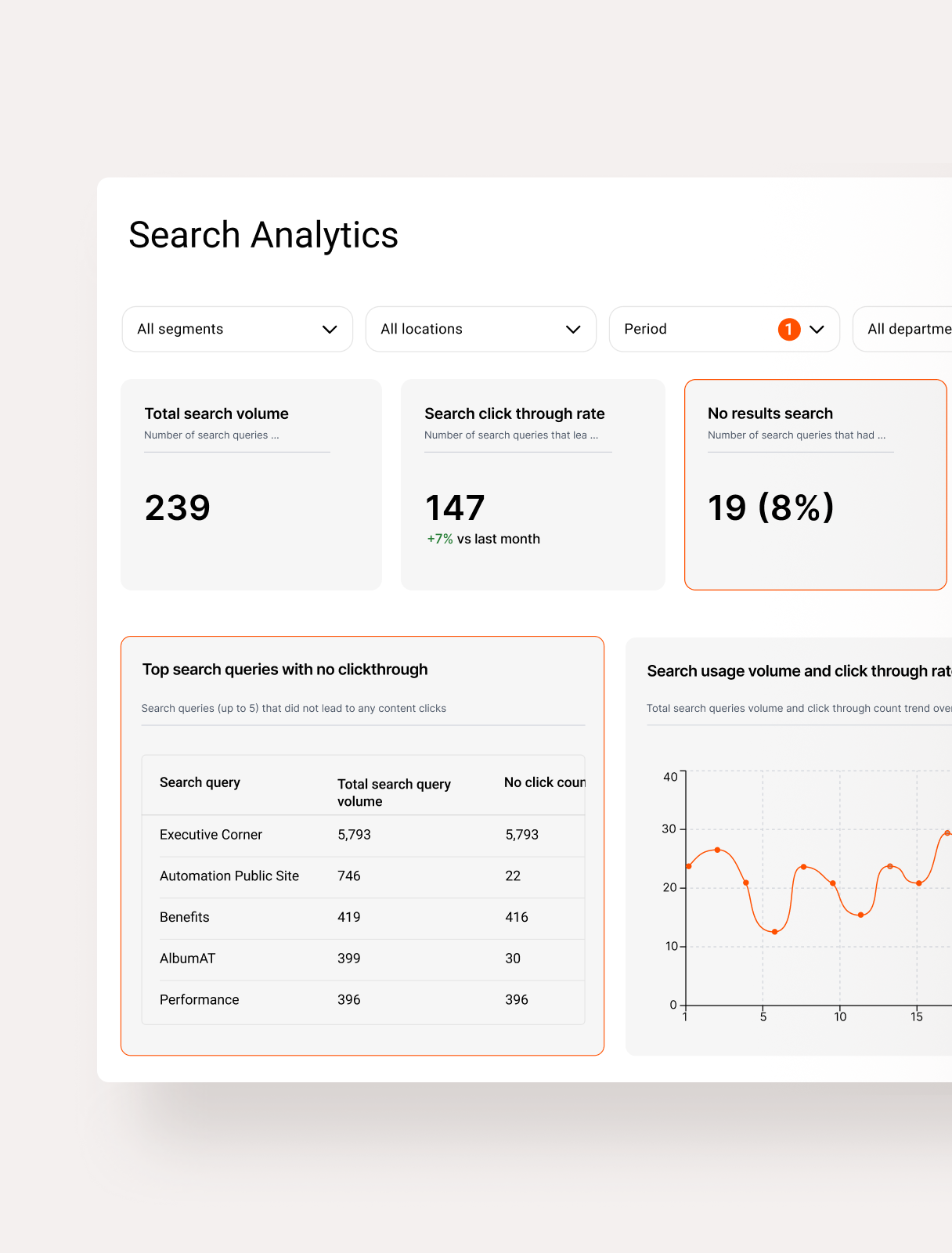Click the Search query column header
The width and height of the screenshot is (952, 1253).
[x=200, y=782]
